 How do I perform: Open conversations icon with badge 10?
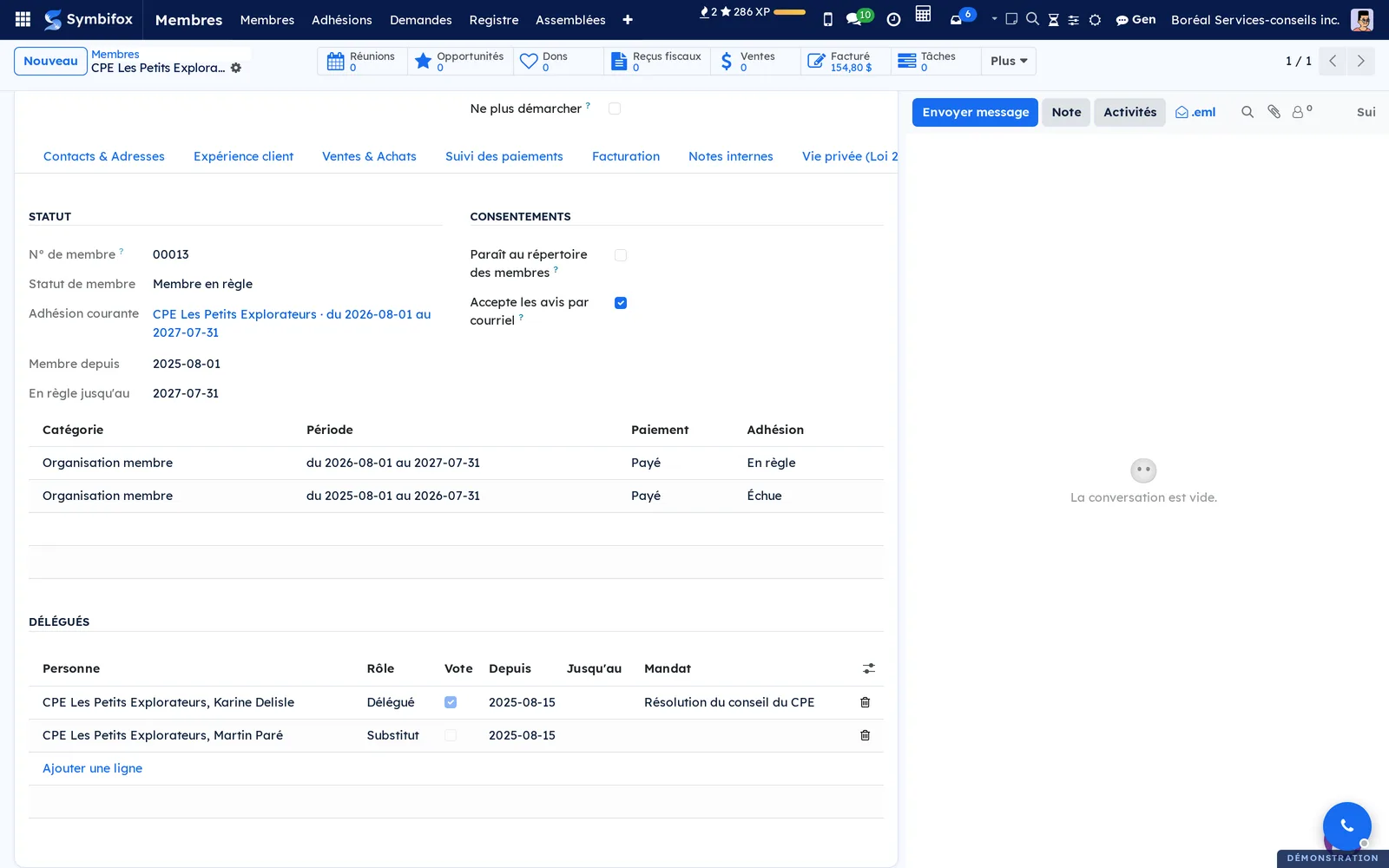pos(859,17)
